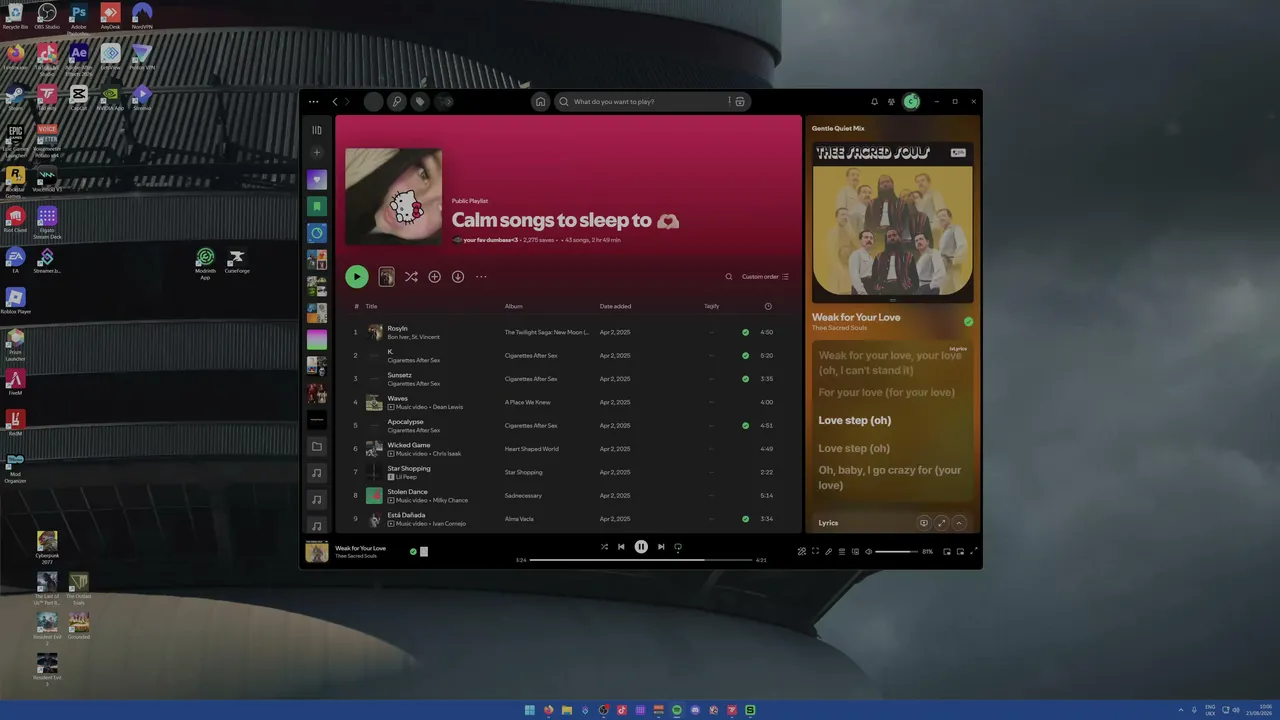
Task: Open connect to a device
Action: (855, 551)
